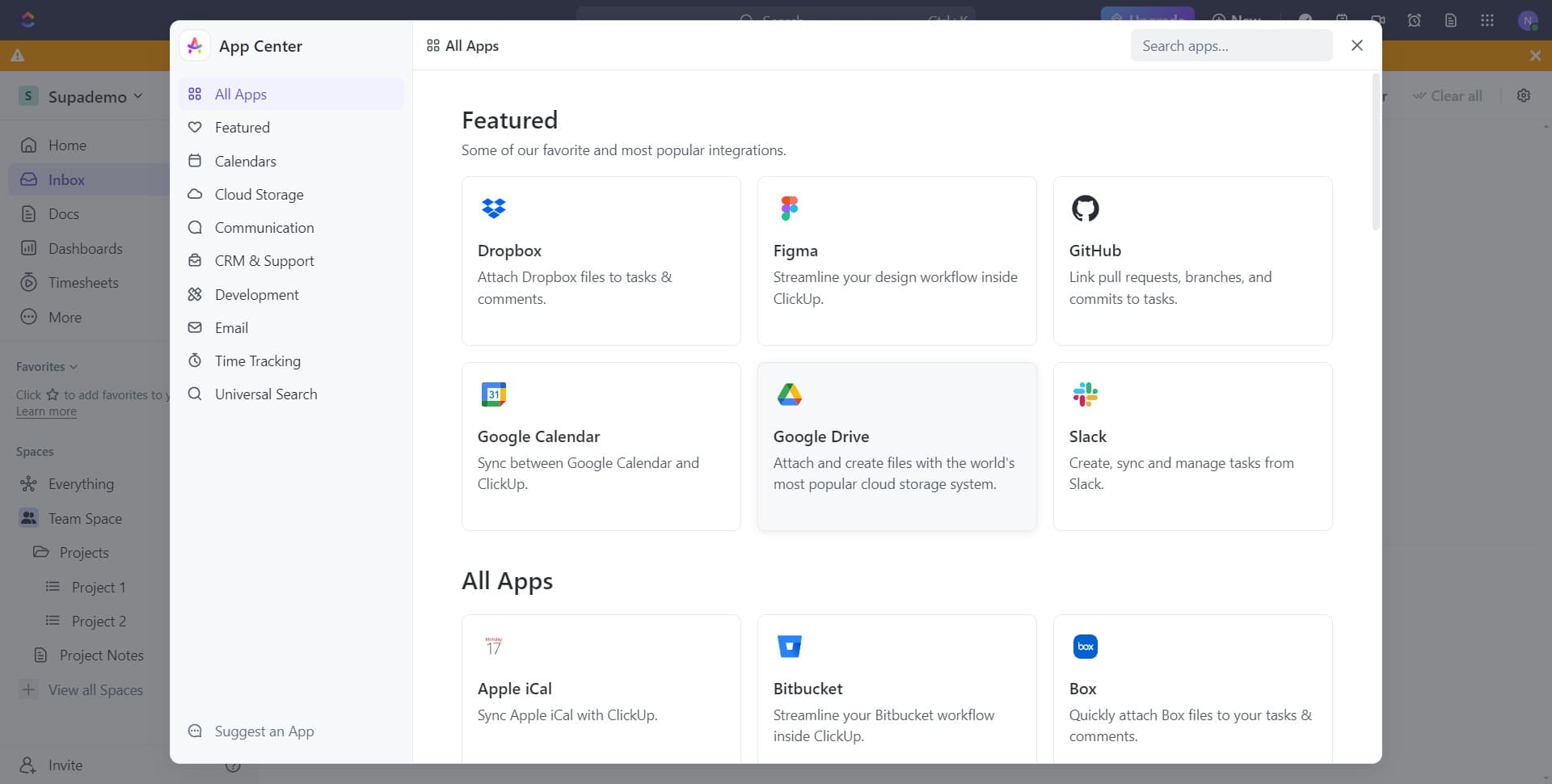Switch to the Development category
The height and width of the screenshot is (784, 1552).
point(255,294)
